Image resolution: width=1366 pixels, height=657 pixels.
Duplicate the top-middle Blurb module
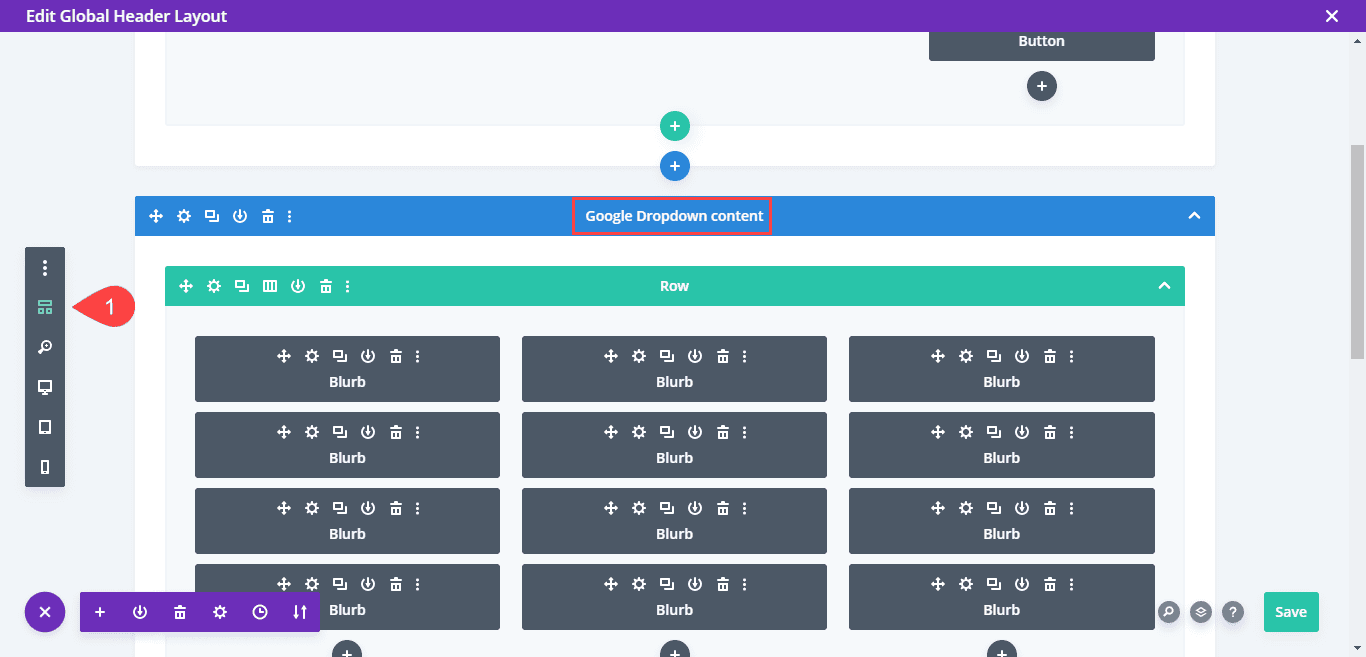667,356
